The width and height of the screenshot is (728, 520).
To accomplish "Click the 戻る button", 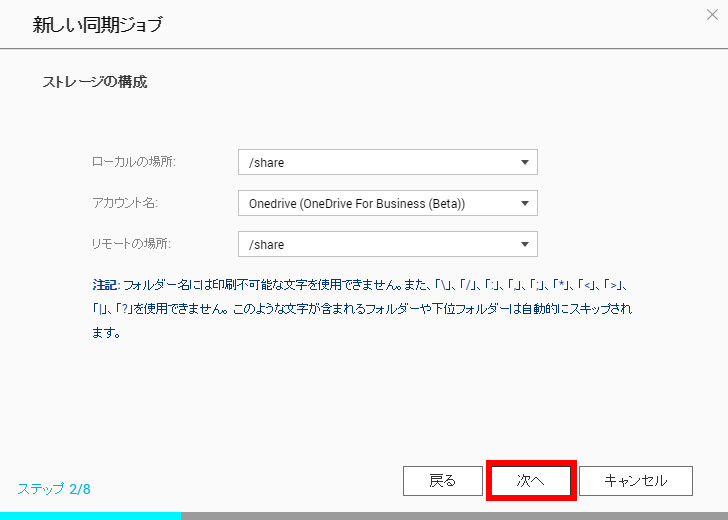I will [443, 481].
